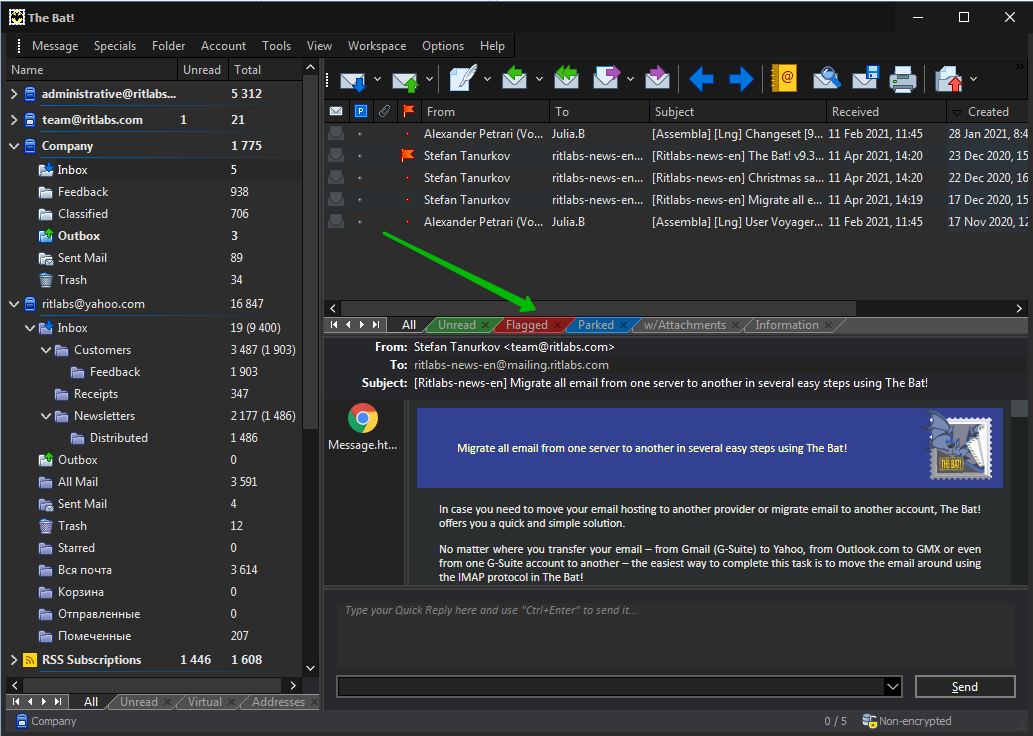The image size is (1033, 736).
Task: Expand administrative@ritlabs account
Action: tap(14, 94)
